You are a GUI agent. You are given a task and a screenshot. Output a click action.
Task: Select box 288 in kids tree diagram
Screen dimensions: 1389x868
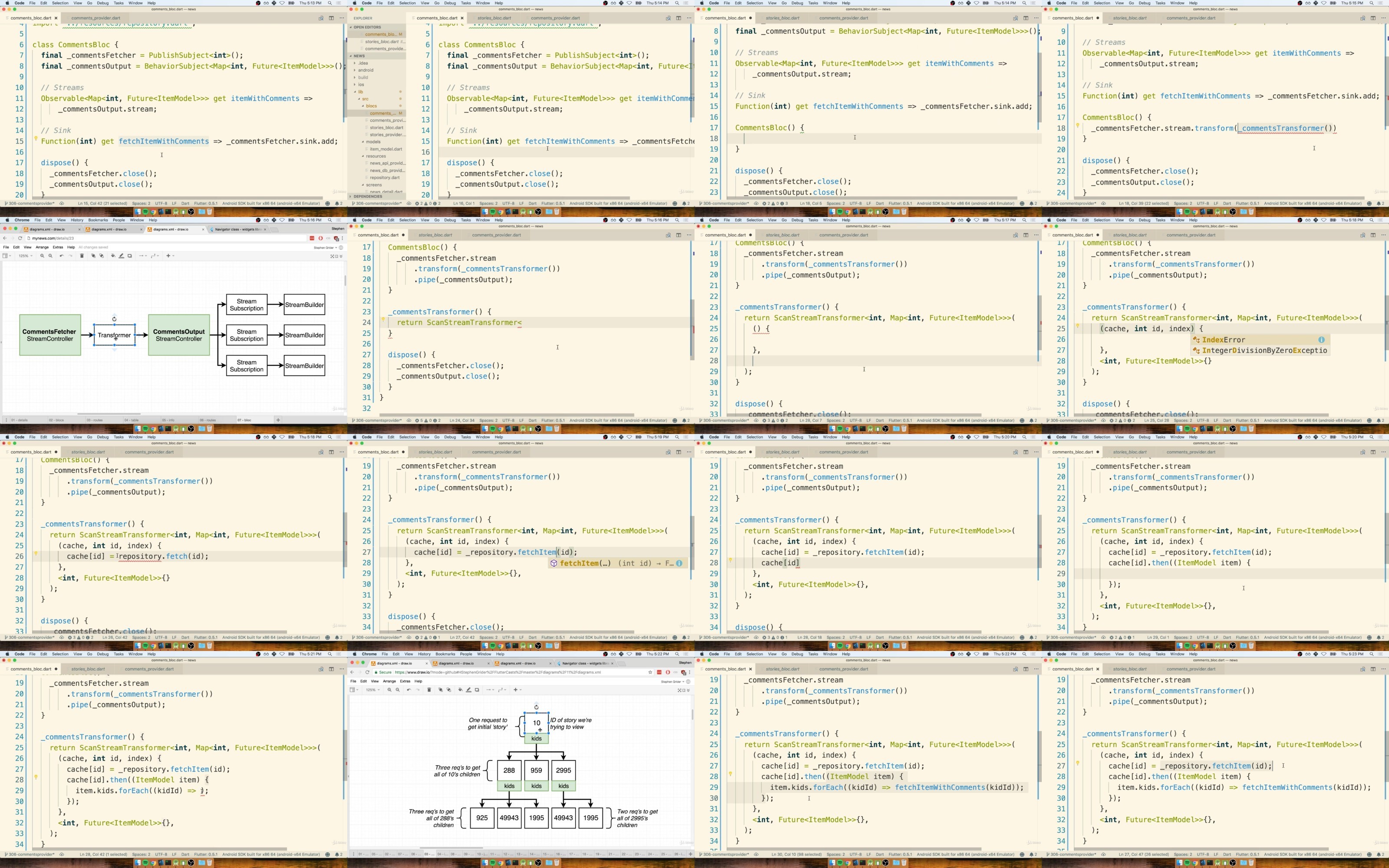[x=509, y=770]
